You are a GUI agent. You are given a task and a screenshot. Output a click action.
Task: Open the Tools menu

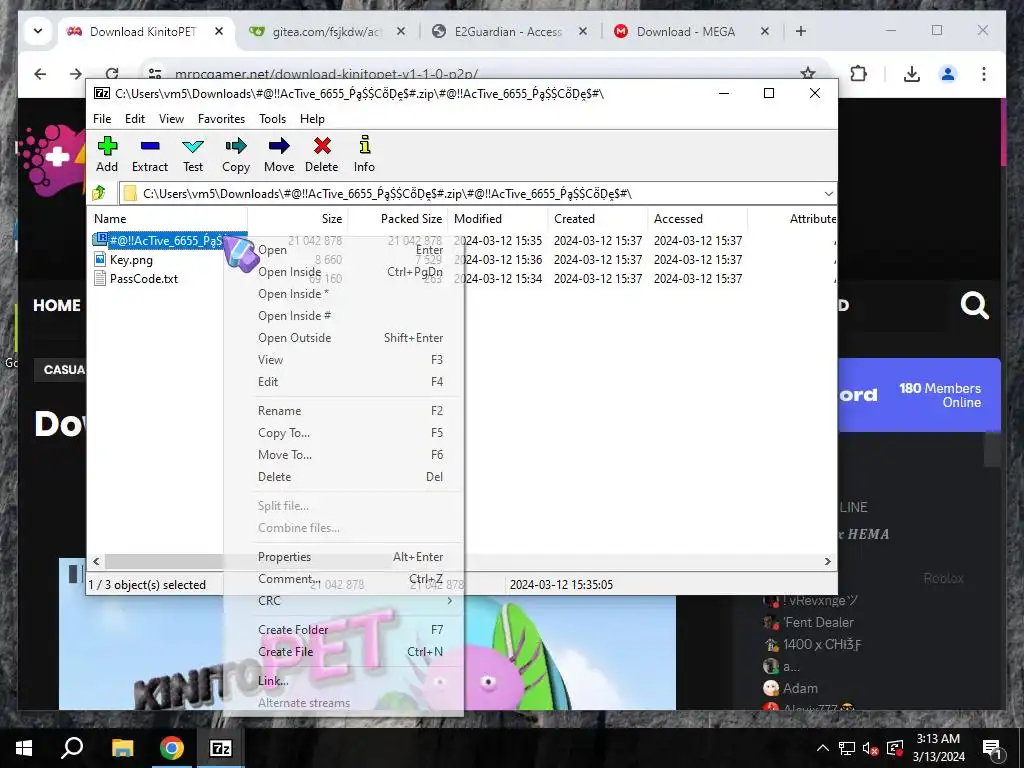click(x=272, y=119)
